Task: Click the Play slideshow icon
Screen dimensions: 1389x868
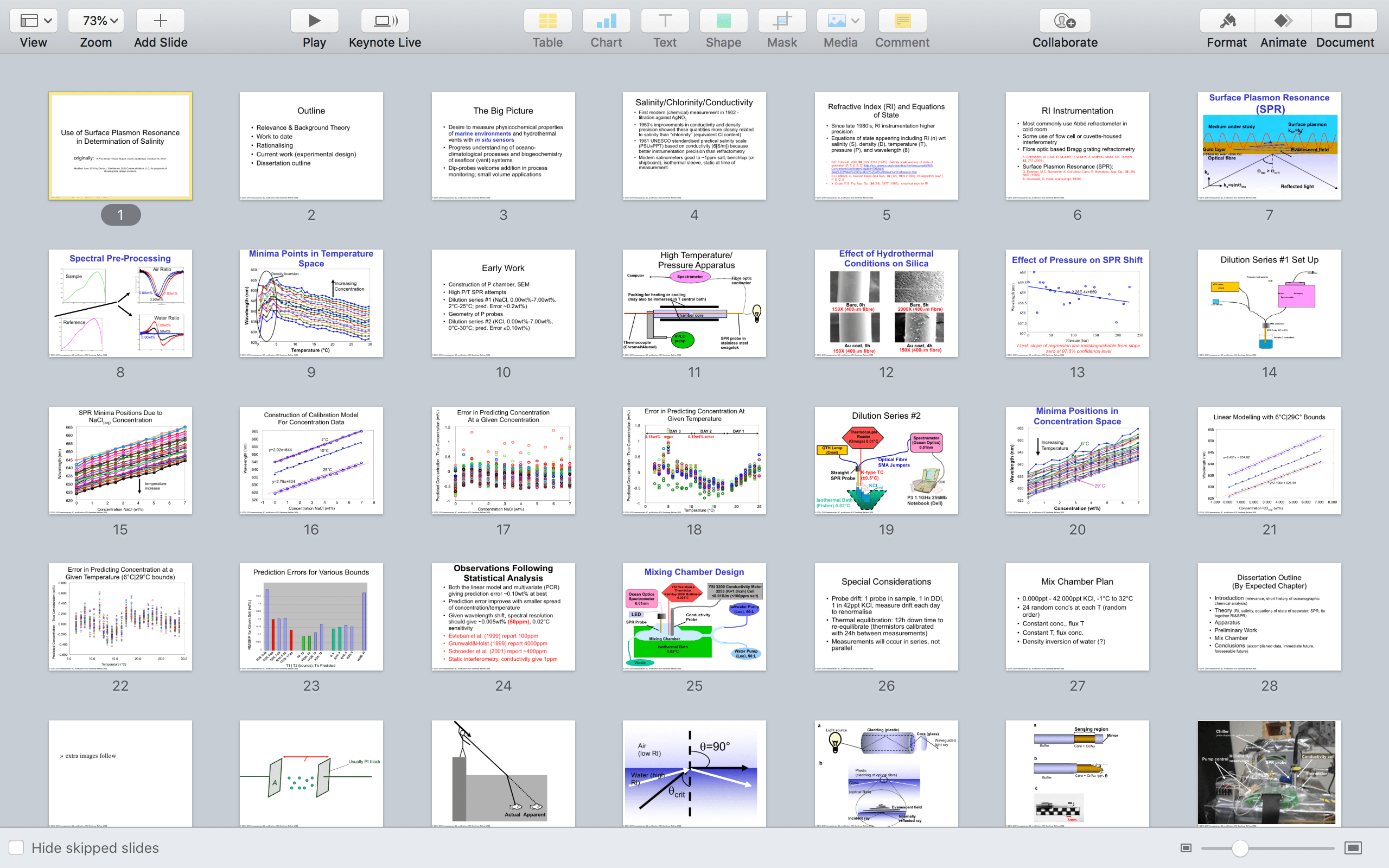Action: 314,21
